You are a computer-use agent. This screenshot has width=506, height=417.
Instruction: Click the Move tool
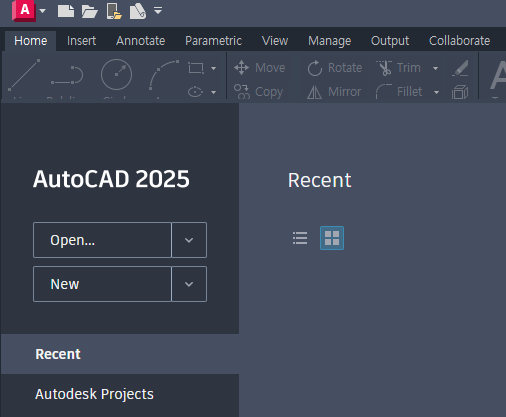pos(260,68)
